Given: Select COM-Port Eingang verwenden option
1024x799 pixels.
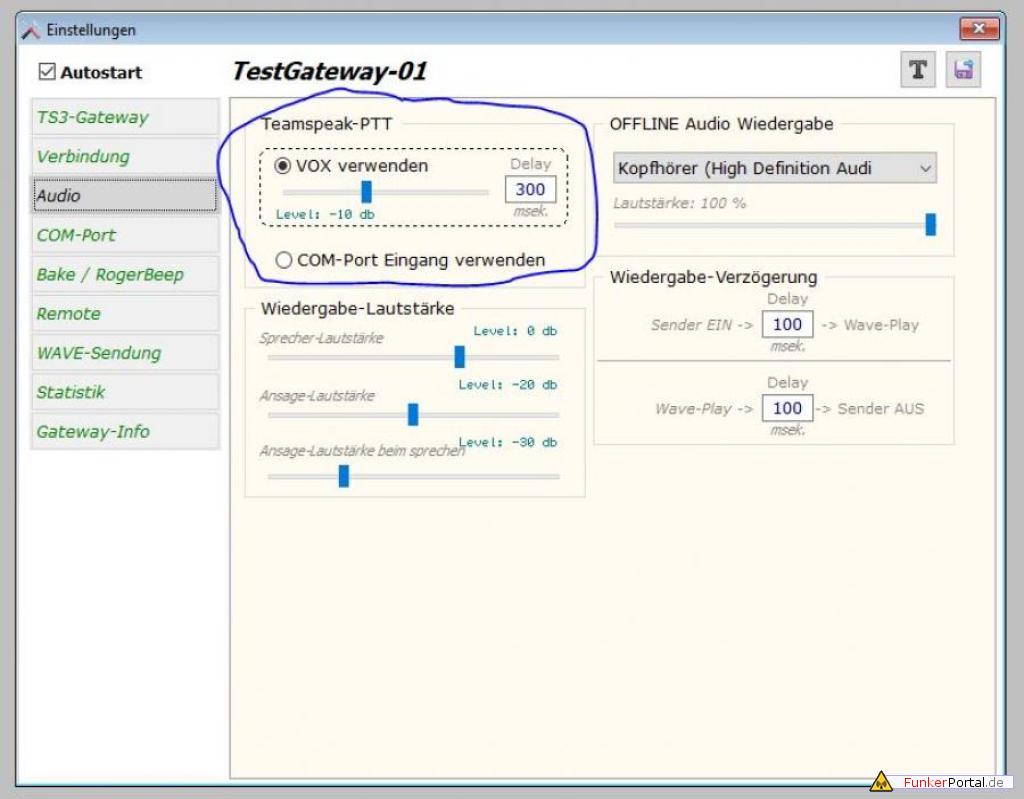Looking at the screenshot, I should pos(284,260).
